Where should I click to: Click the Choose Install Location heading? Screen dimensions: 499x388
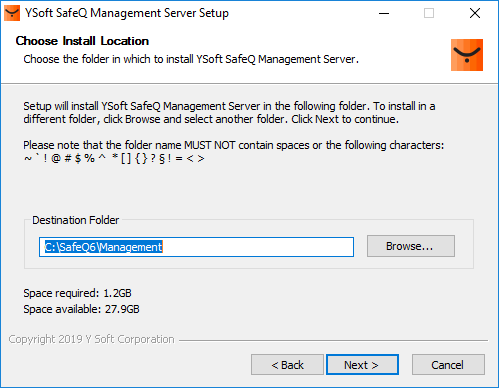tap(82, 41)
